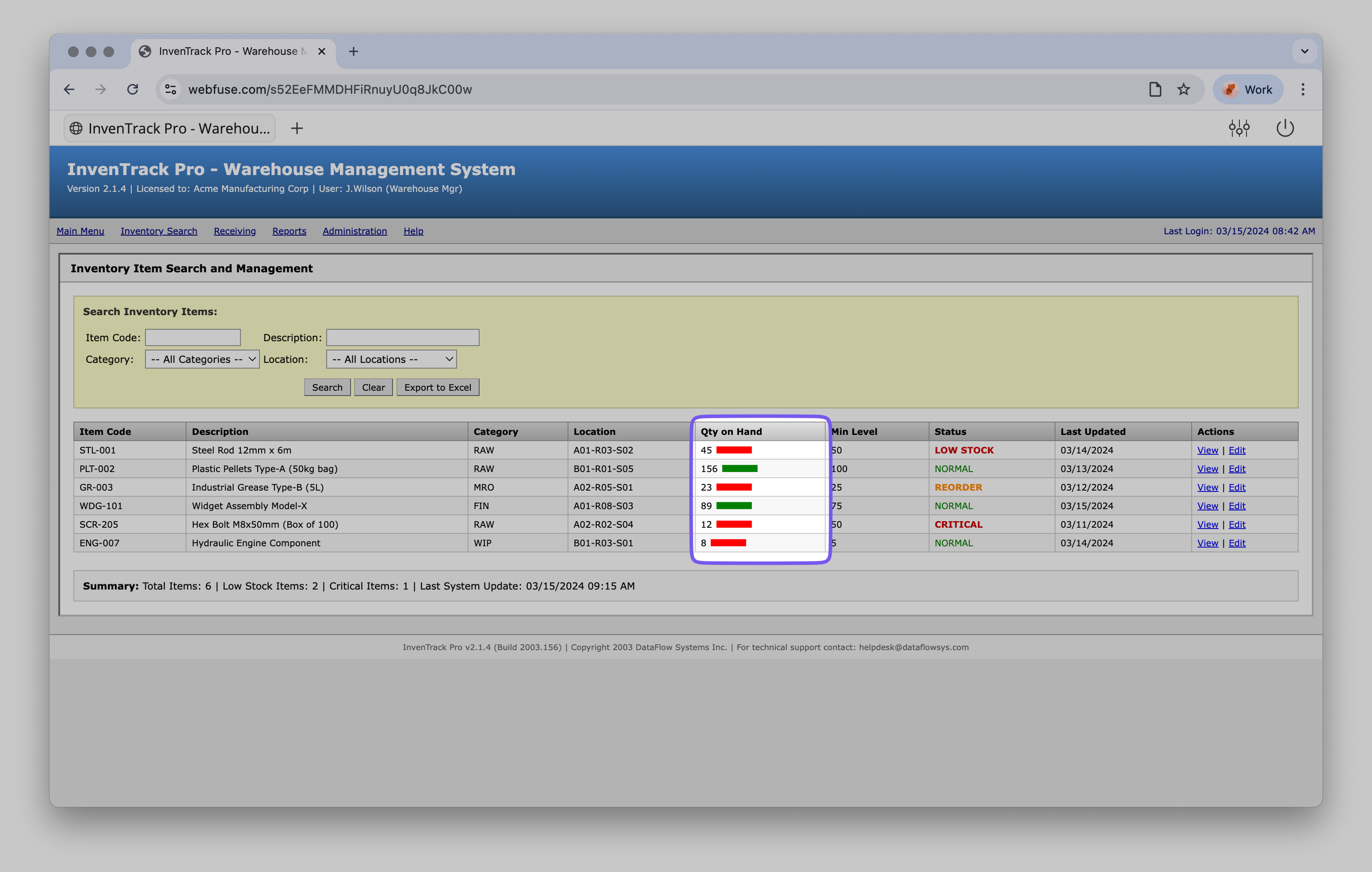Screen dimensions: 1372x872
Task: Expand the tab search chevron
Action: (1304, 51)
